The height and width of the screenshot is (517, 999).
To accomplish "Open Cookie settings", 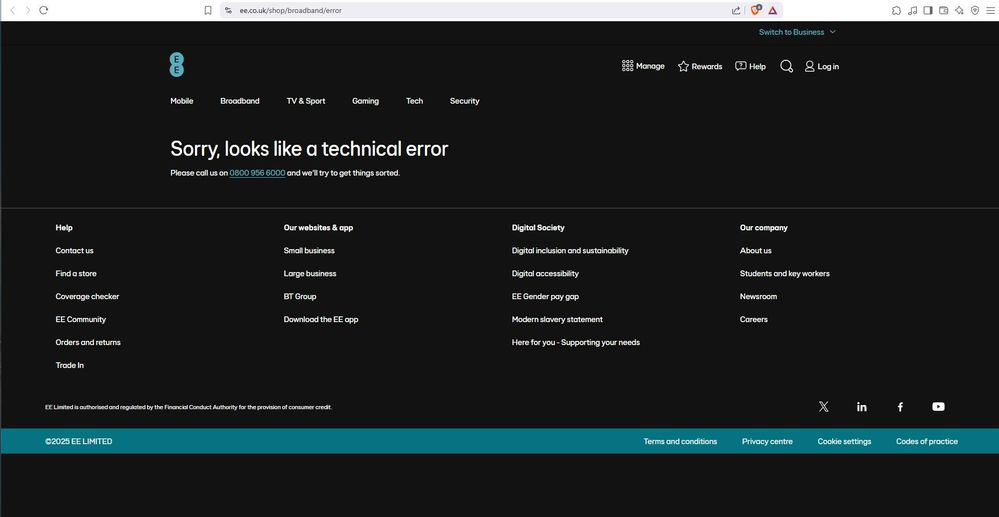I will point(844,441).
